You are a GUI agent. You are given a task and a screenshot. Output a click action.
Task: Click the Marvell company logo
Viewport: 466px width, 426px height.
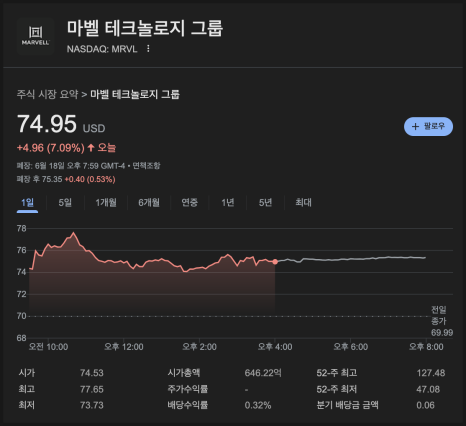pos(35,36)
